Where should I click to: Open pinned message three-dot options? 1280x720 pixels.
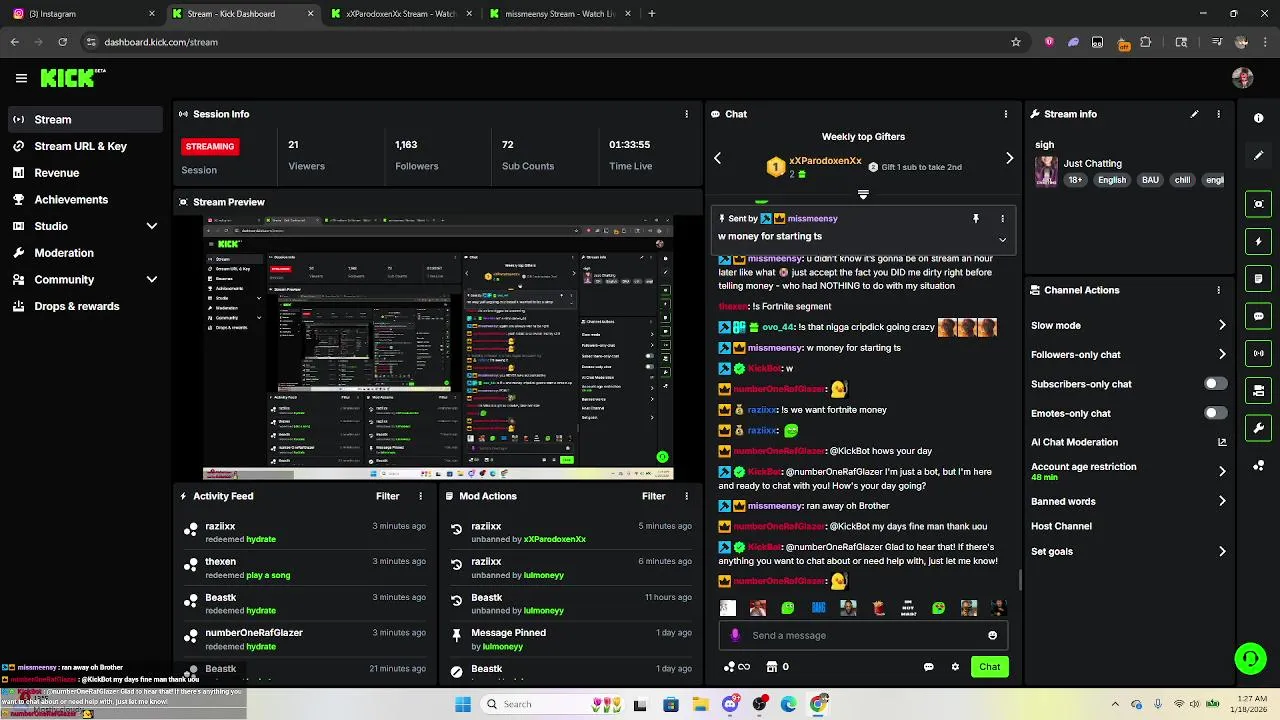click(x=1002, y=218)
